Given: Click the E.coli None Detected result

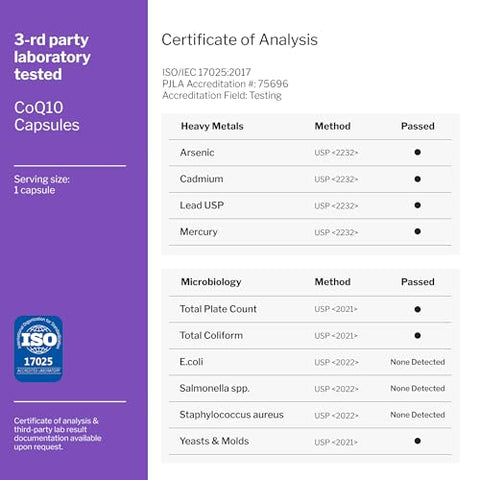Looking at the screenshot, I should [418, 362].
